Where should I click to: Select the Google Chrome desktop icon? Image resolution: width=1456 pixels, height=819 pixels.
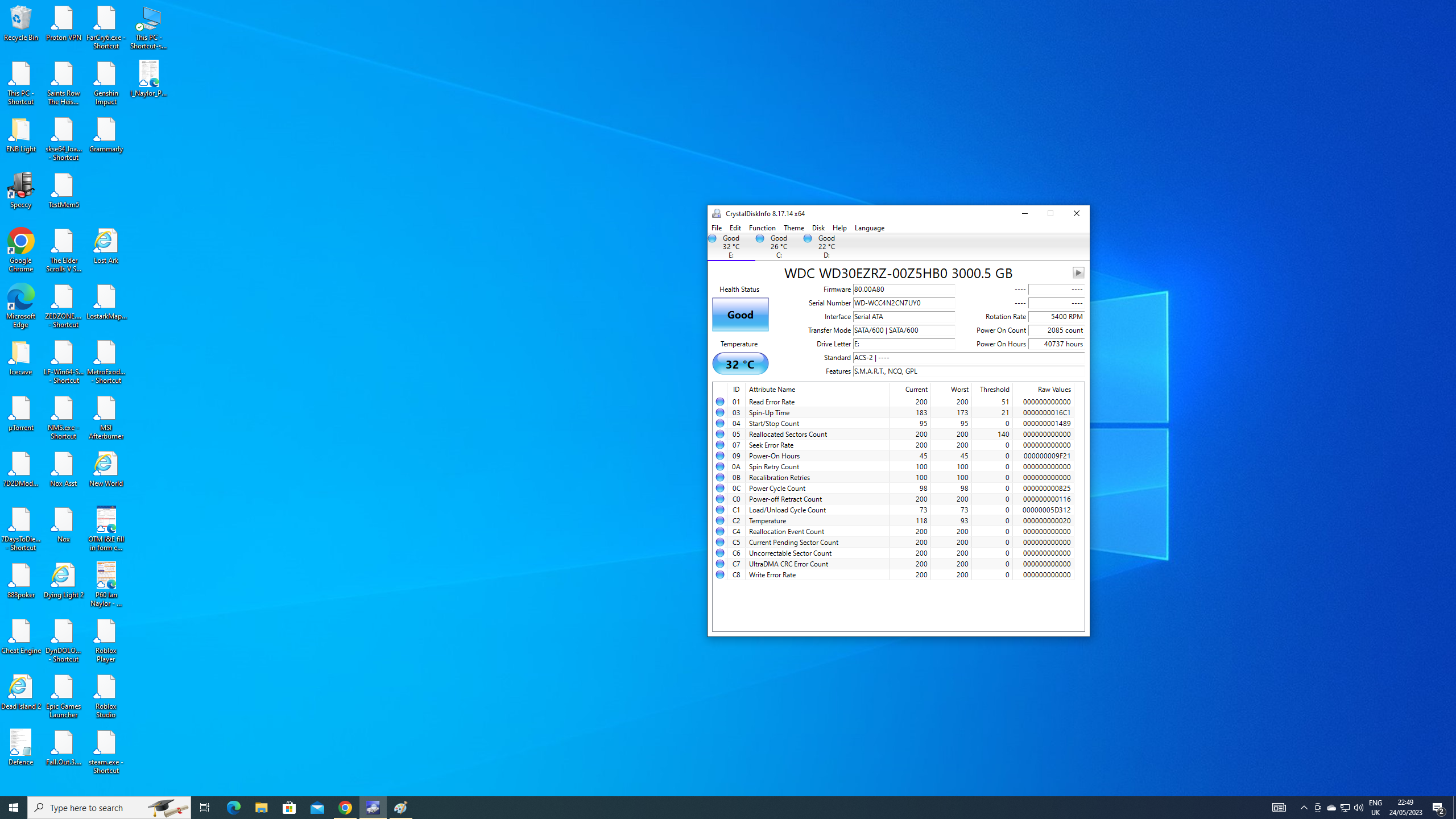click(x=21, y=251)
